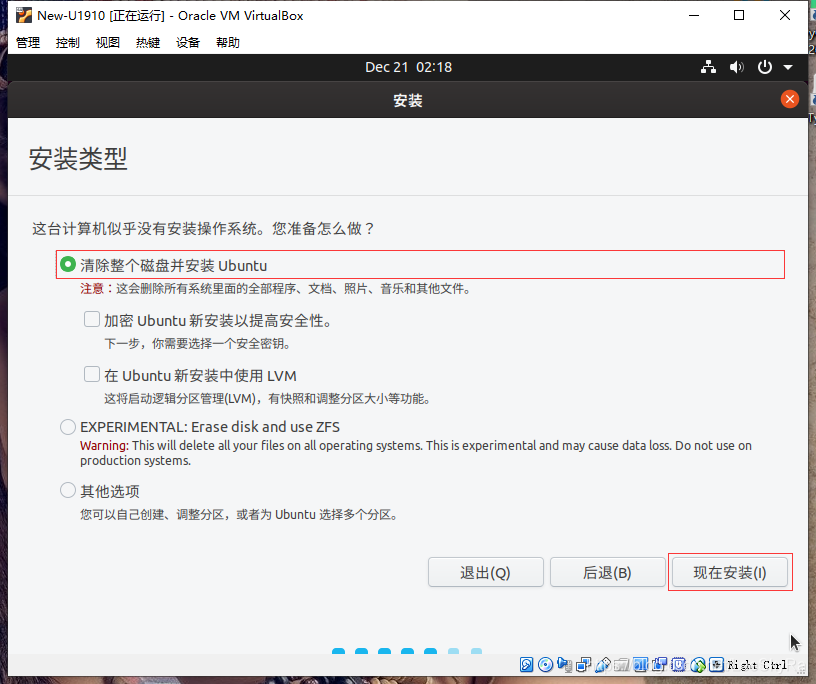Screen dimensions: 816x684
Task: Expand the system menu arrow in top bar
Action: click(788, 68)
